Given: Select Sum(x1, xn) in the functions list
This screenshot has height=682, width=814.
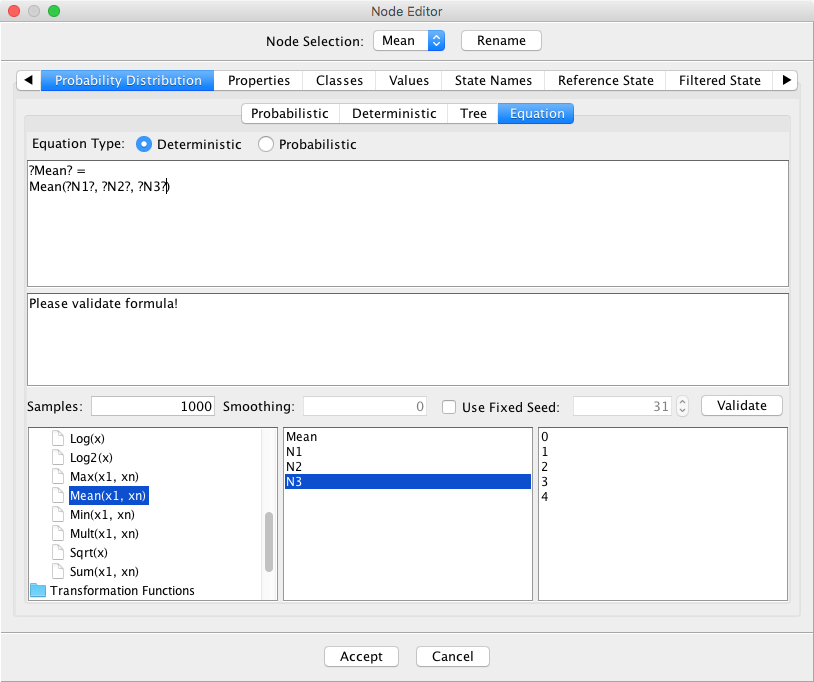Looking at the screenshot, I should [104, 571].
